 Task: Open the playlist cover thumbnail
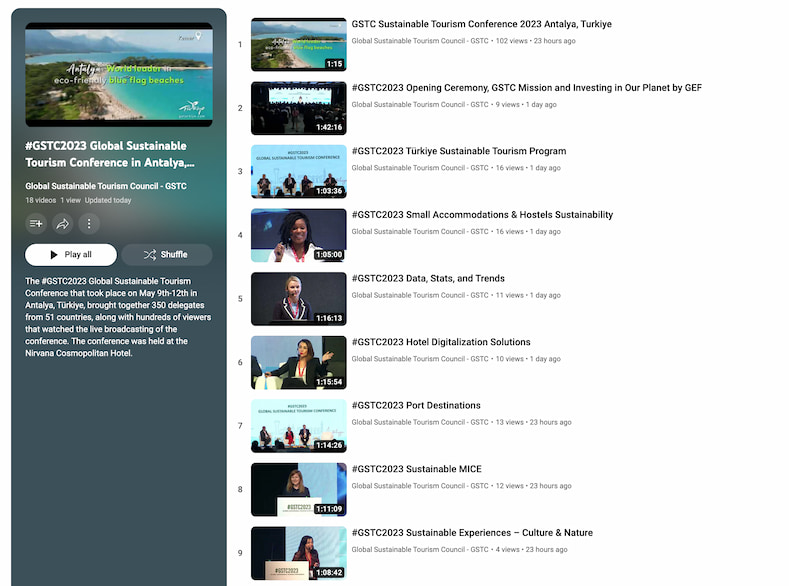click(x=119, y=74)
